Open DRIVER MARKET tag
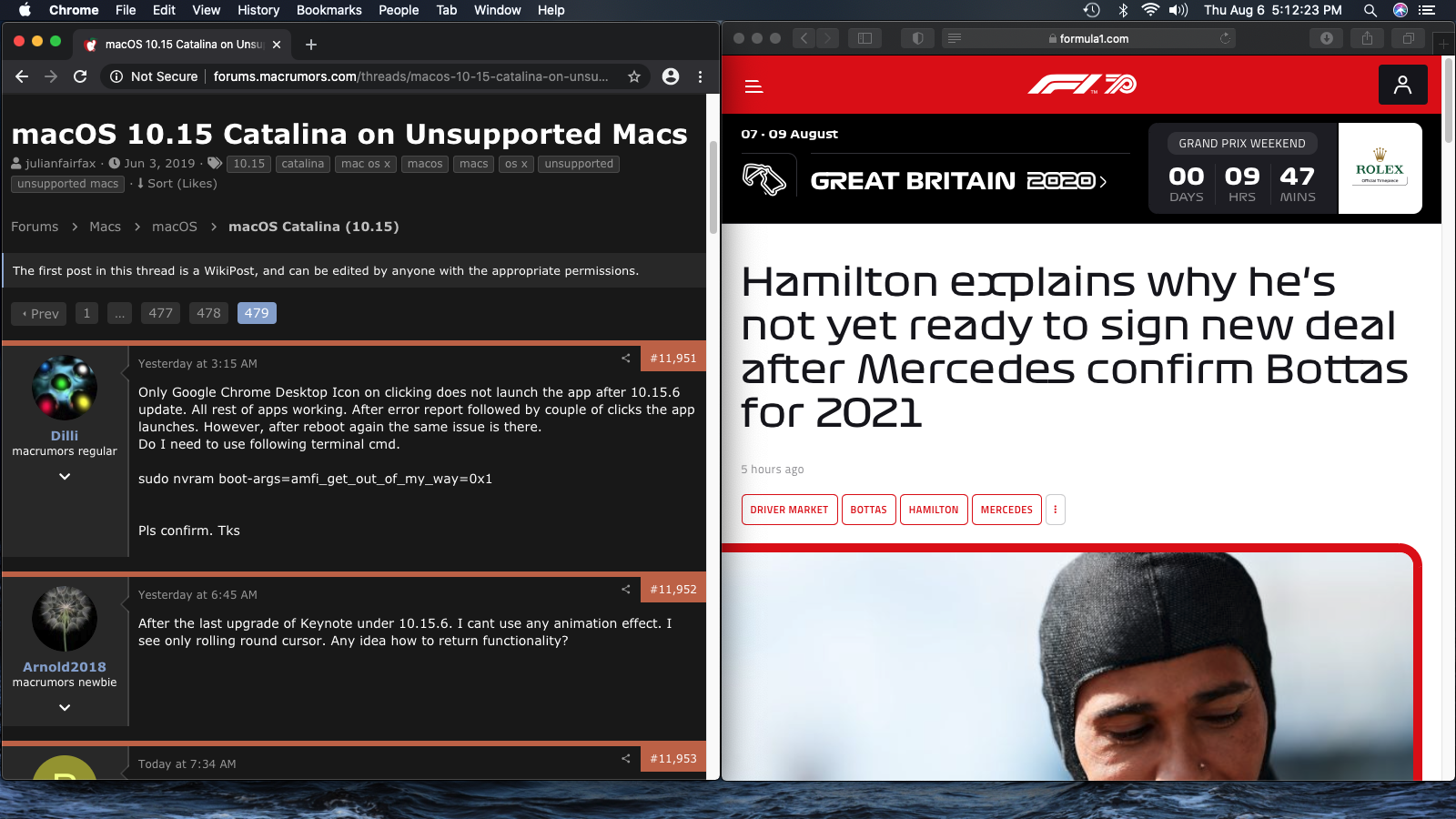This screenshot has height=819, width=1456. [x=789, y=510]
